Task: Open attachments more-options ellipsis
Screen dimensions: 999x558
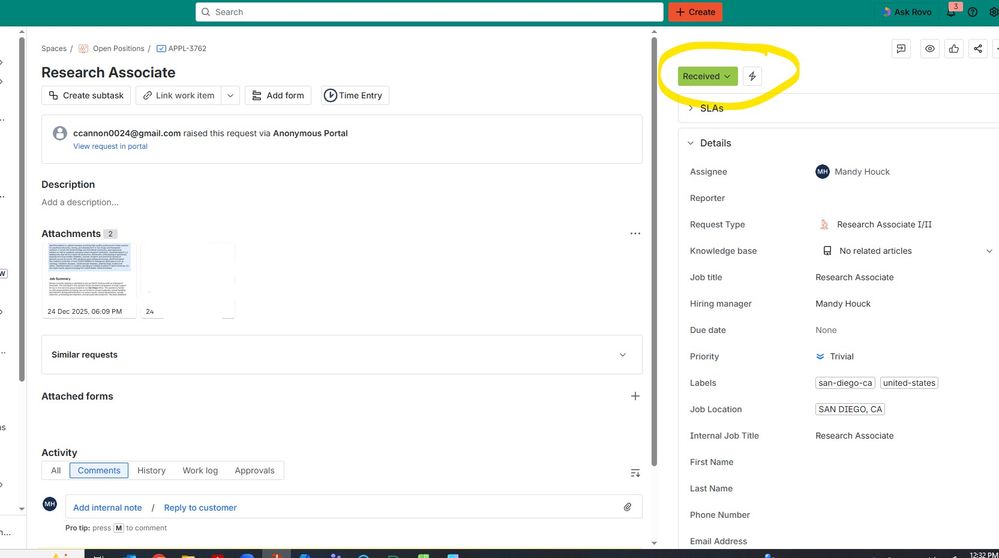Action: (x=635, y=234)
